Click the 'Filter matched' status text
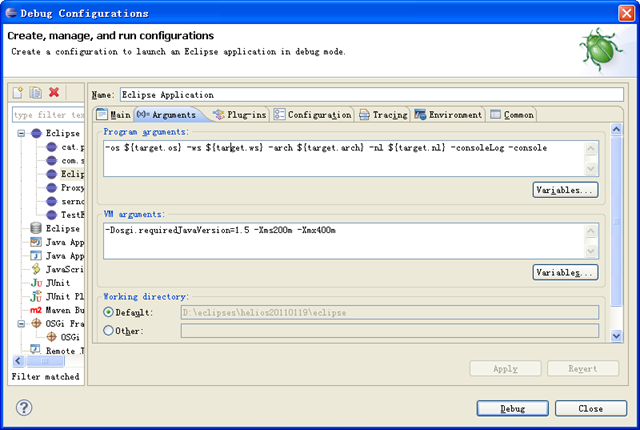 point(45,377)
